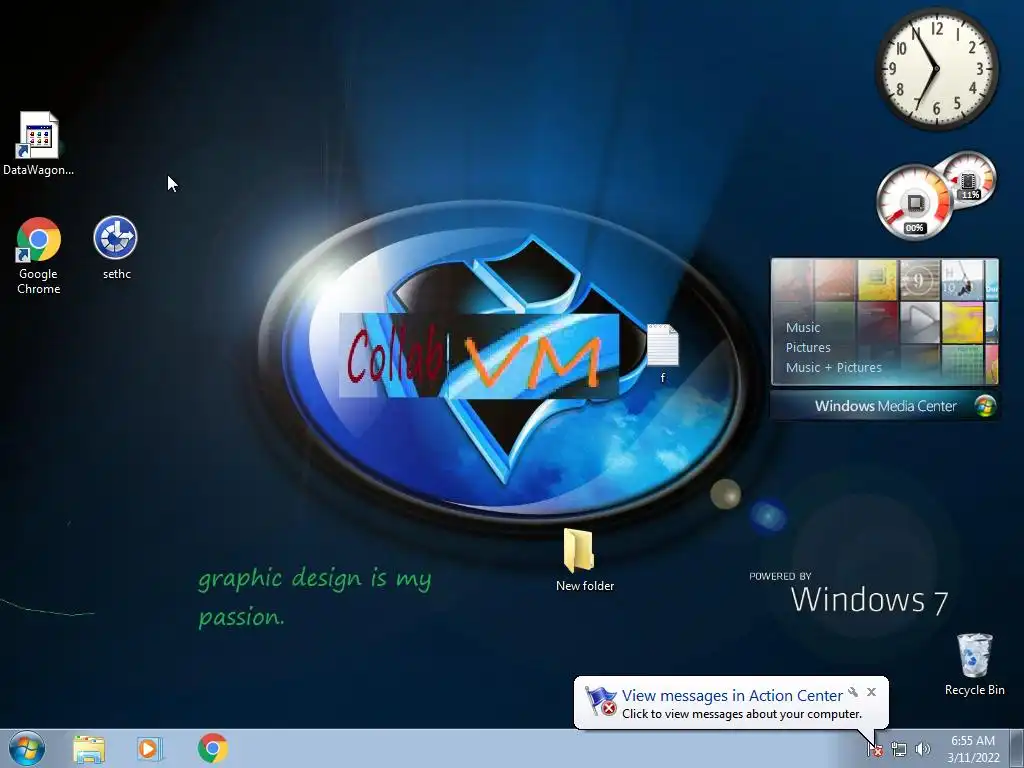Image resolution: width=1024 pixels, height=768 pixels.
Task: Click the Windows Start orb
Action: pyautogui.click(x=27, y=748)
